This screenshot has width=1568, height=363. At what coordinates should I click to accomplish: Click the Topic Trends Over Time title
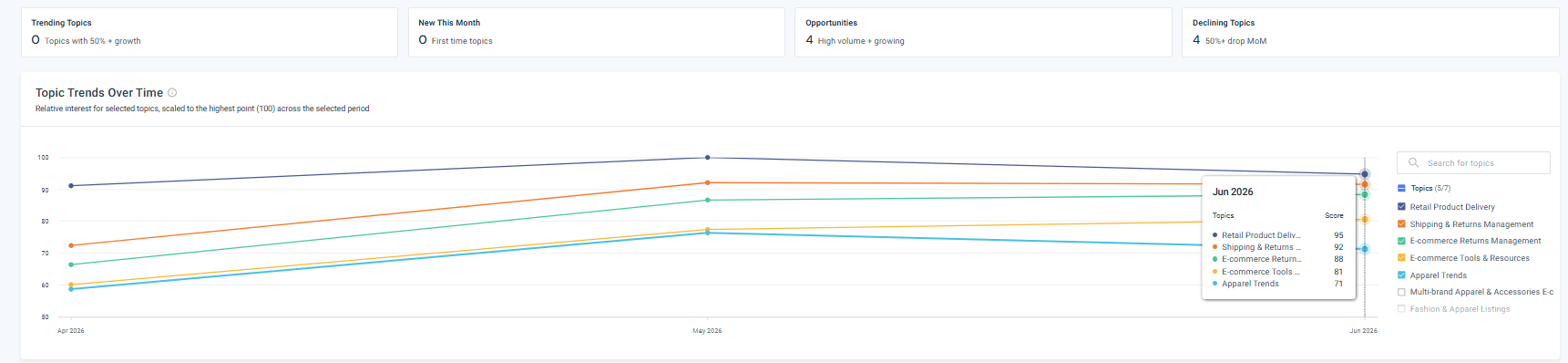coord(99,92)
